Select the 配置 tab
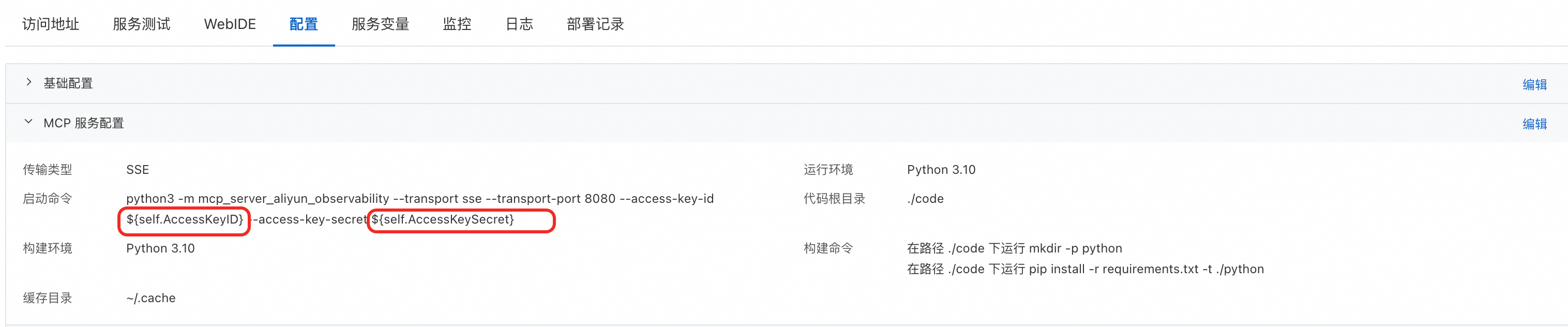Image resolution: width=1568 pixels, height=327 pixels. click(303, 24)
